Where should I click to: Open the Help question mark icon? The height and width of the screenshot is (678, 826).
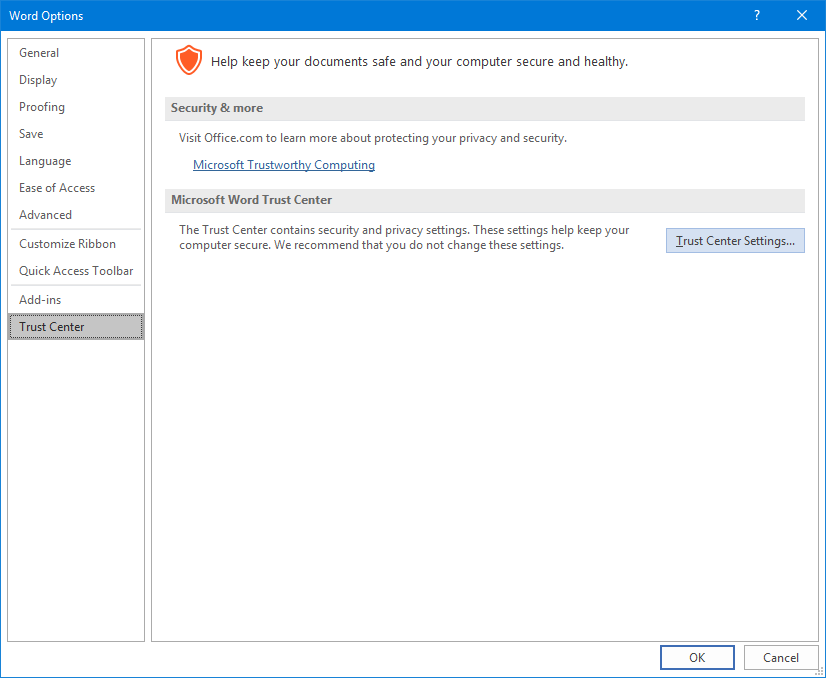(756, 15)
